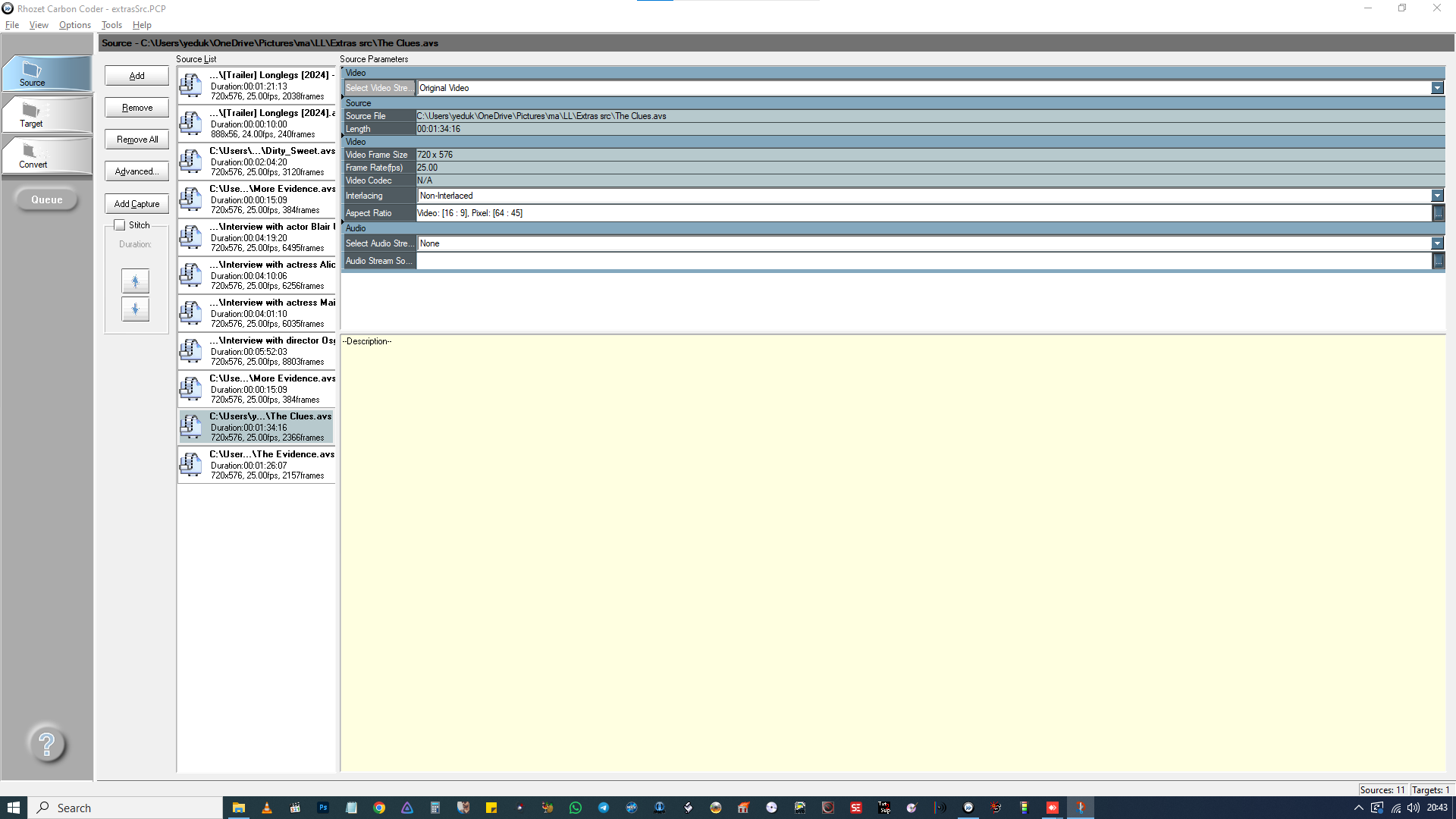
Task: Switch to the Source panel
Action: coord(46,74)
